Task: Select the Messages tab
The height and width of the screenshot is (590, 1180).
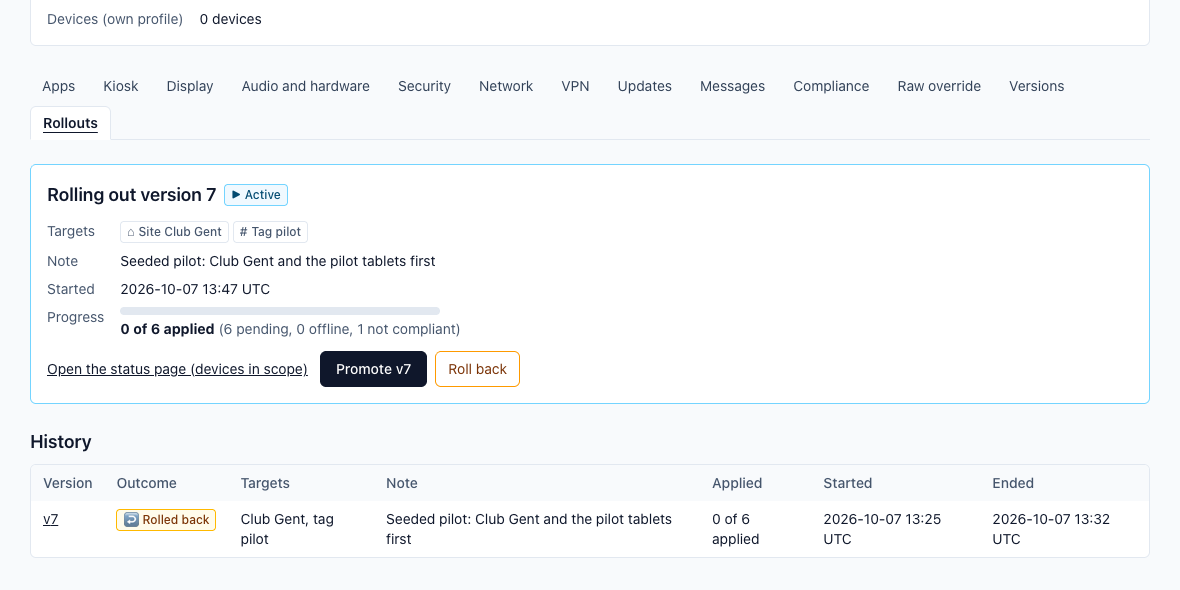Action: pyautogui.click(x=732, y=86)
